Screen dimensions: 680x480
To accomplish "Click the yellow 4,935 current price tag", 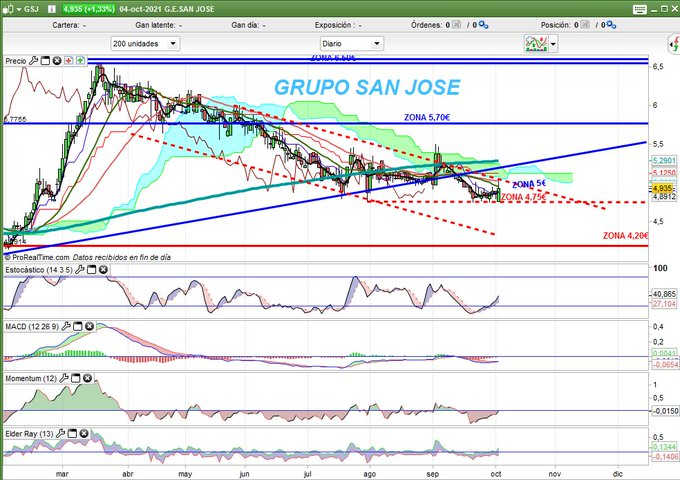I will click(662, 188).
